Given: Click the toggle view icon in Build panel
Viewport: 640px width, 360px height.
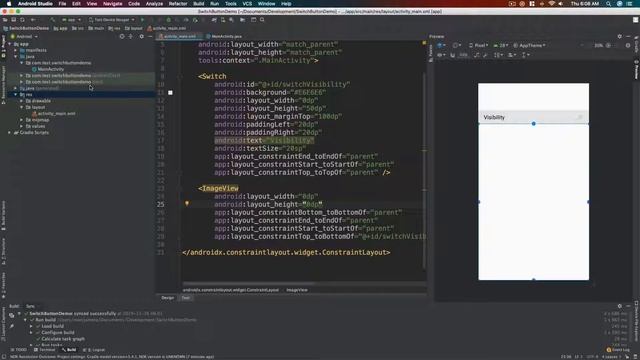Looking at the screenshot, I should click(x=11, y=315).
